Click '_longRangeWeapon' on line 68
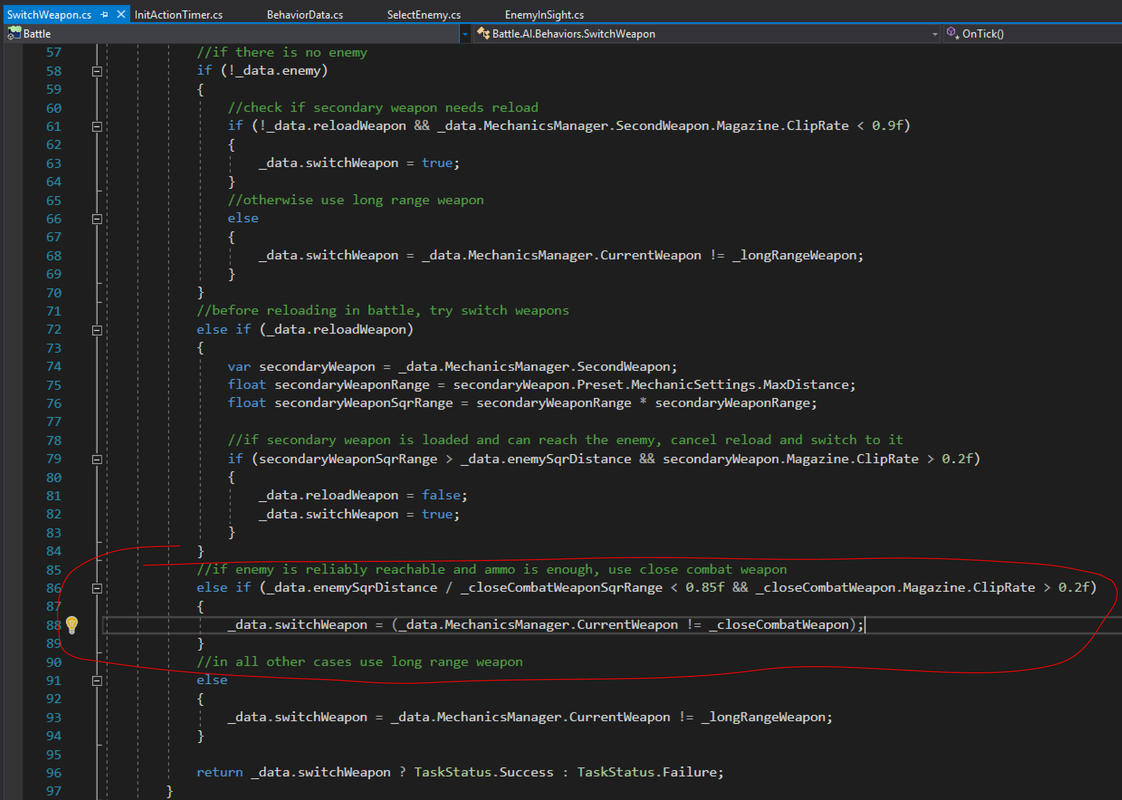Viewport: 1122px width, 800px height. 794,255
